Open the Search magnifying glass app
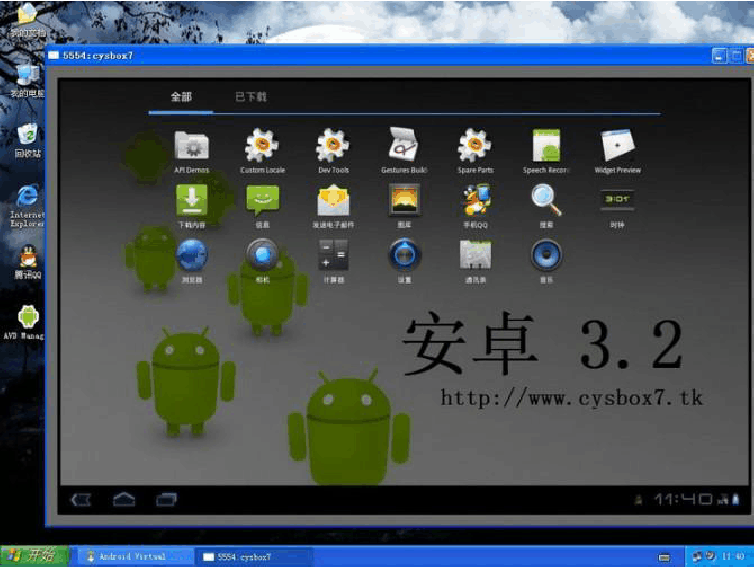The image size is (754, 567). pos(546,206)
